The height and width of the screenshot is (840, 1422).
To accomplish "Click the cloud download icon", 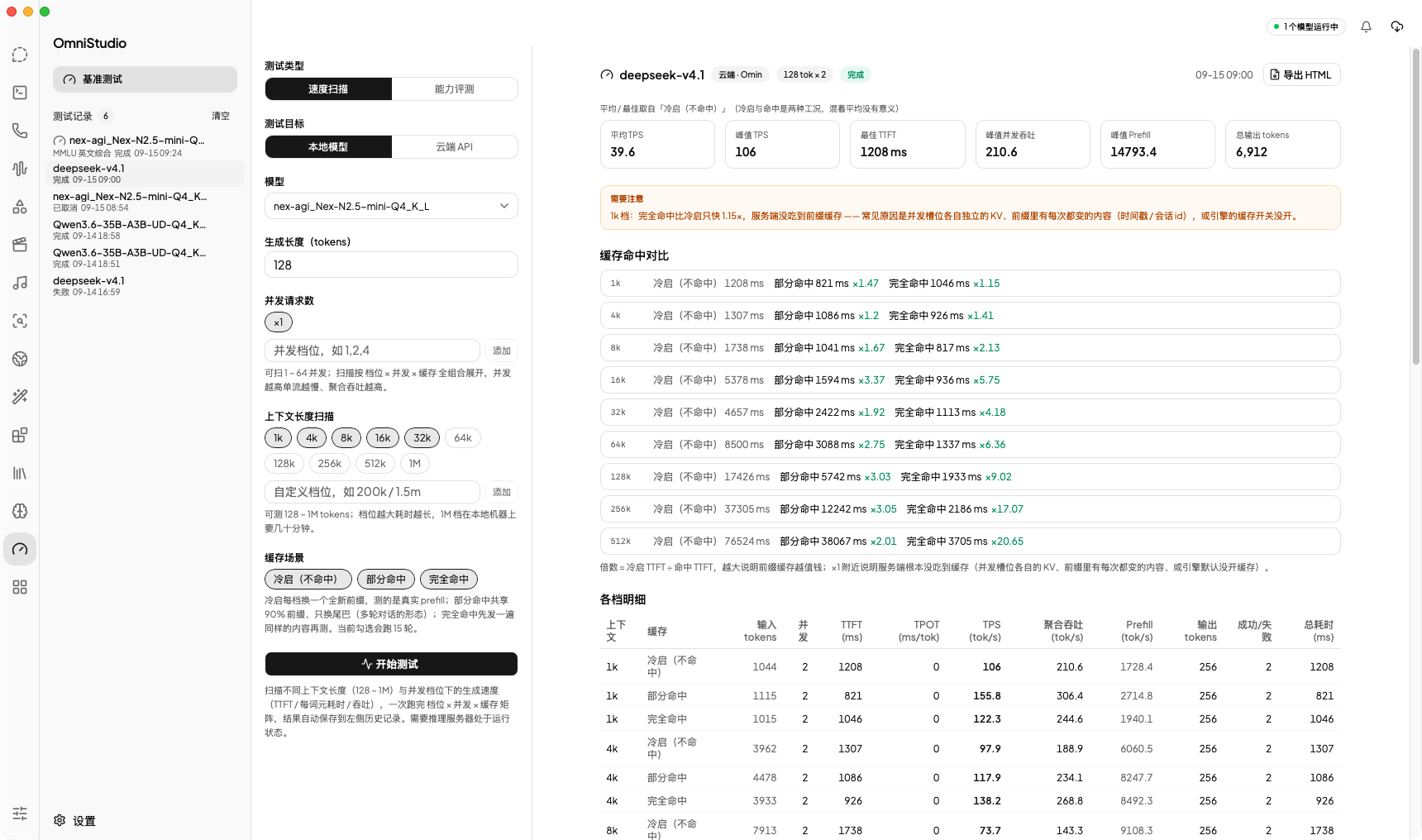I will (x=1397, y=26).
